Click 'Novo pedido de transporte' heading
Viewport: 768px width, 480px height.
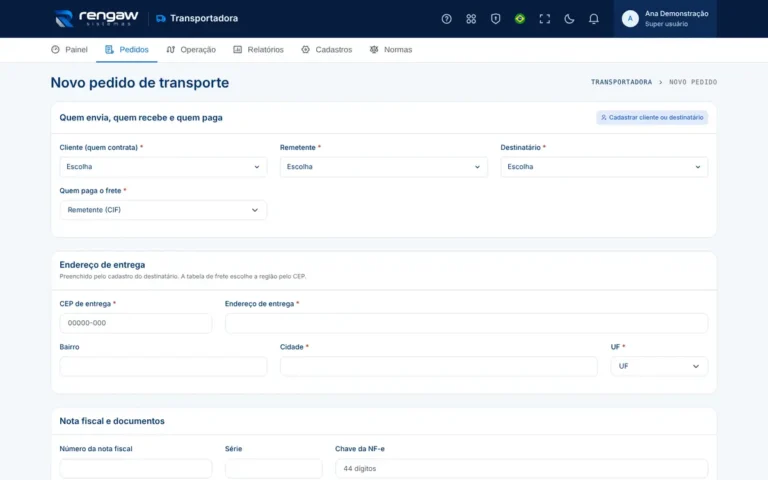(x=140, y=83)
